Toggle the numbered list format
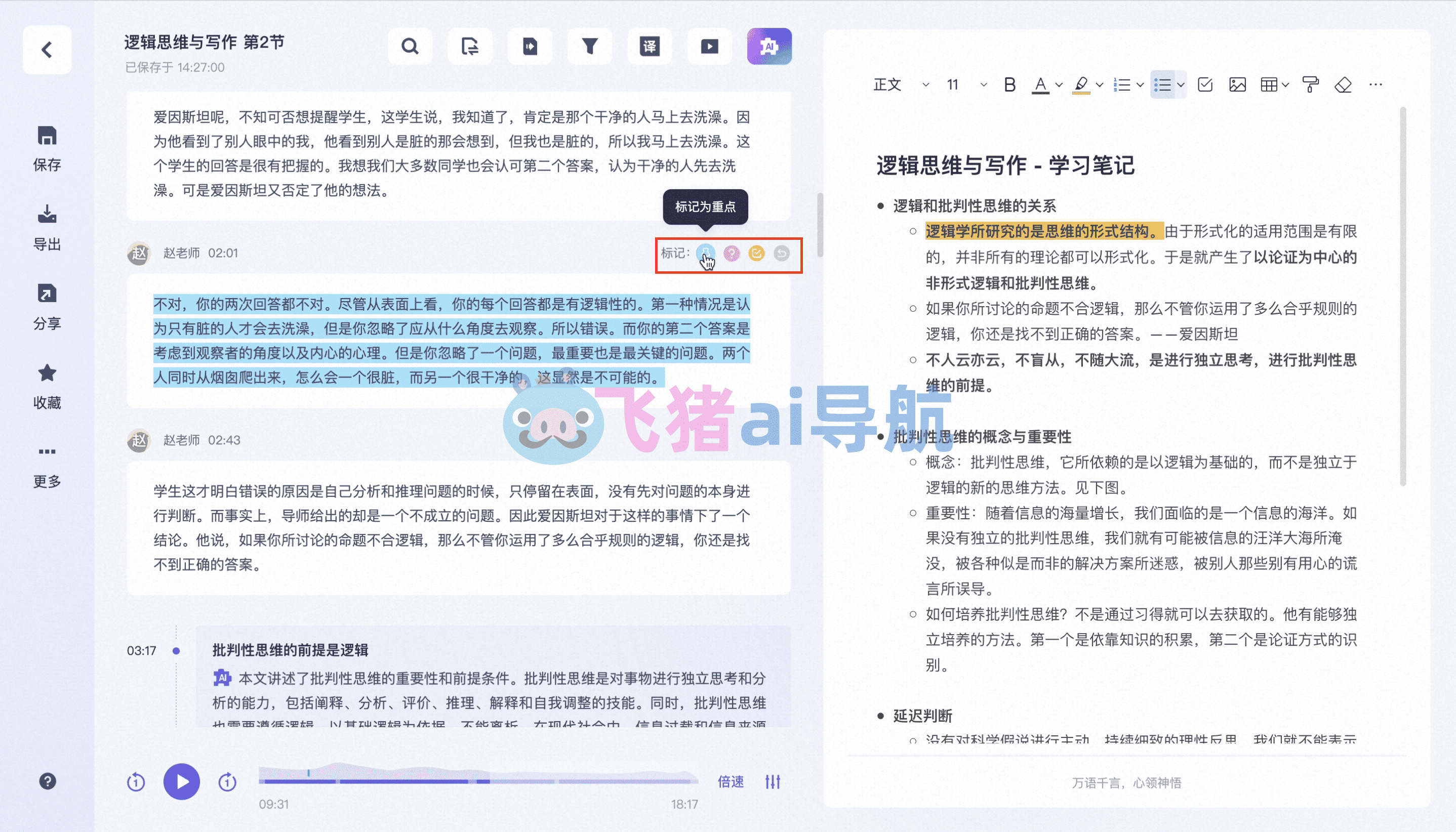Viewport: 1456px width, 832px height. click(x=1122, y=85)
